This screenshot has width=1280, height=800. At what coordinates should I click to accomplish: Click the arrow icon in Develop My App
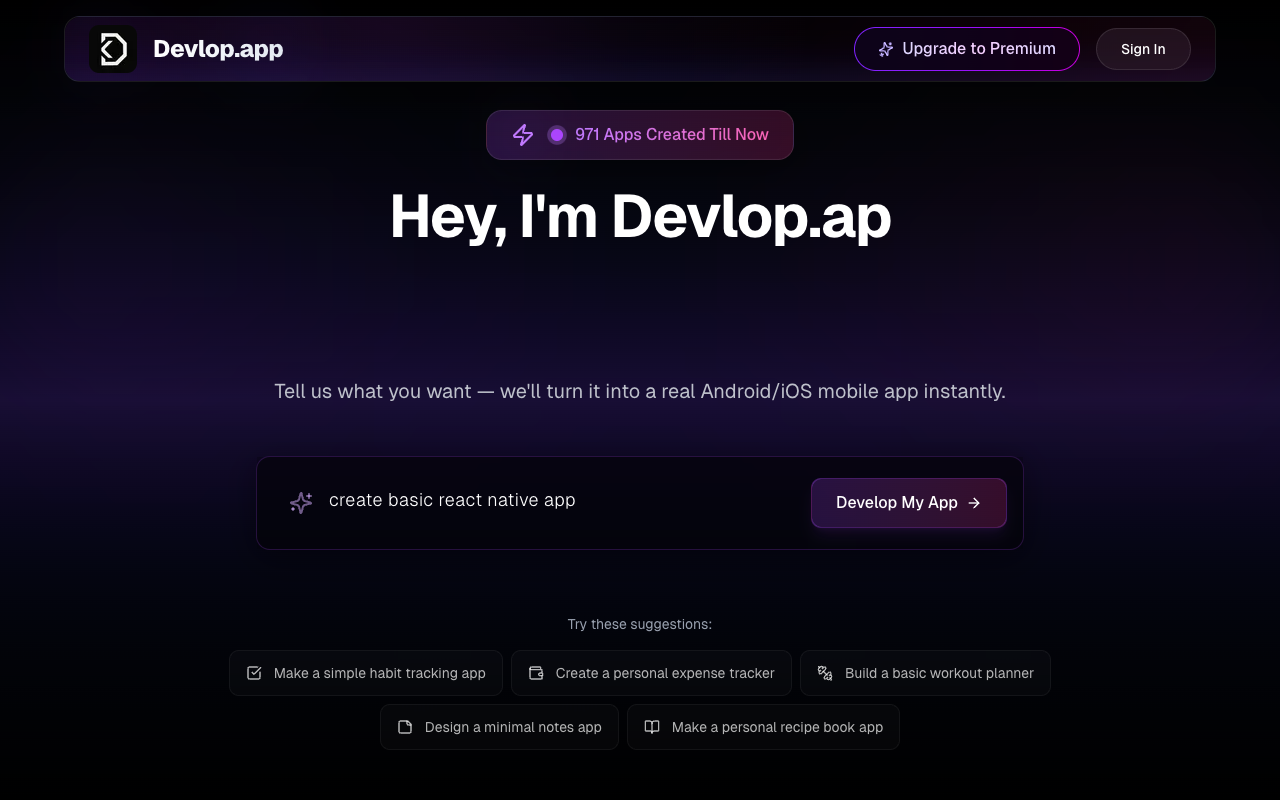(x=975, y=503)
